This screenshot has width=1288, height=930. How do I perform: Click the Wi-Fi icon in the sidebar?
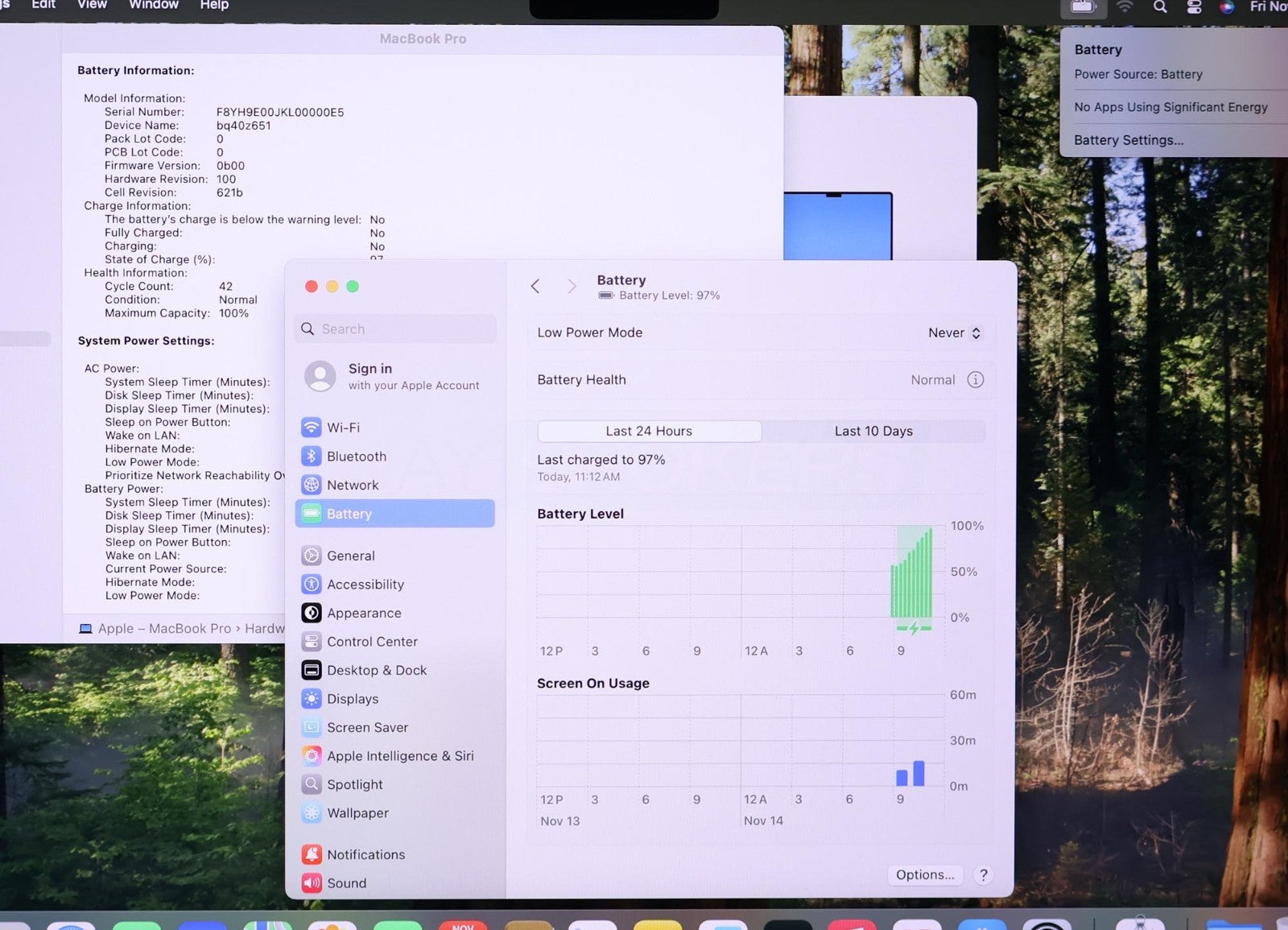point(312,428)
